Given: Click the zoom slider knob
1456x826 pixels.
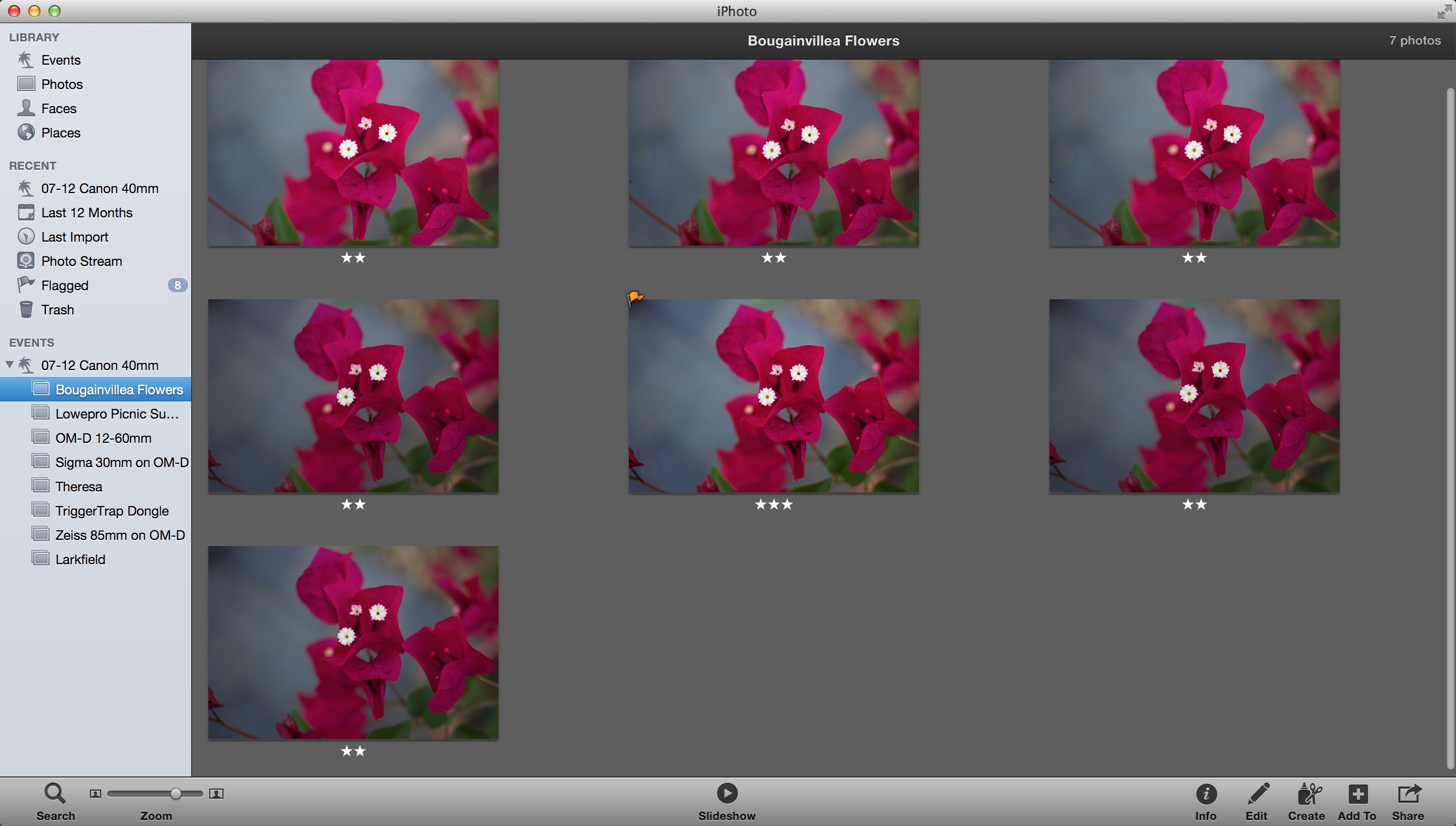Looking at the screenshot, I should (x=176, y=794).
